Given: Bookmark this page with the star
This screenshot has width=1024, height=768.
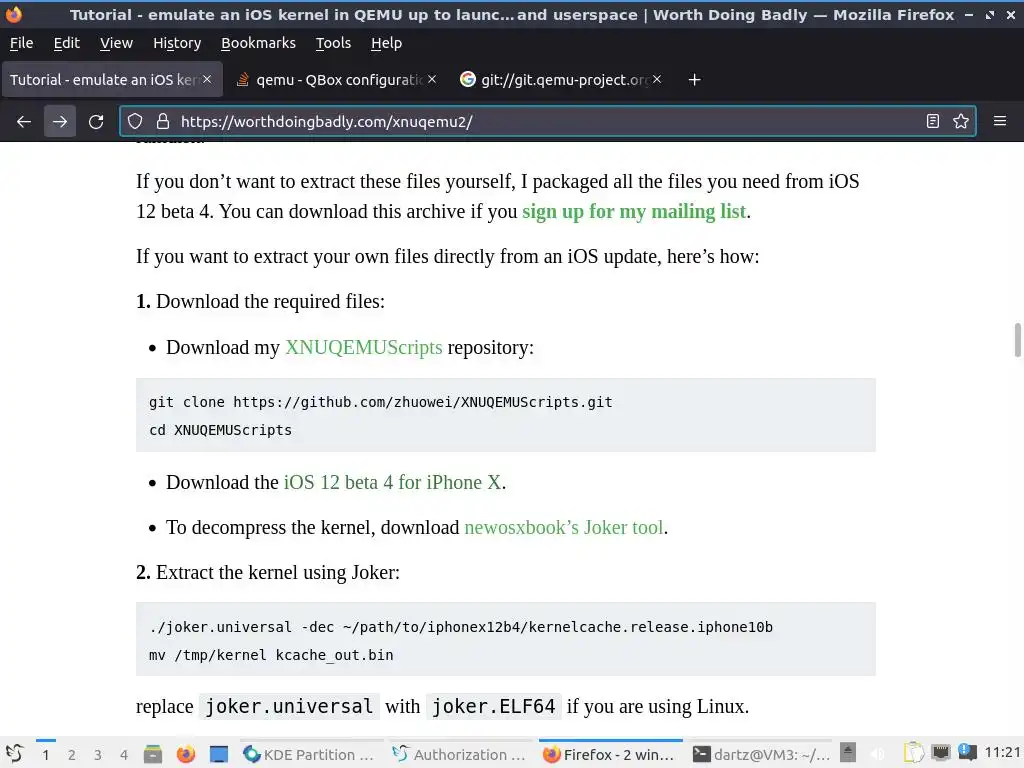Looking at the screenshot, I should tap(961, 121).
